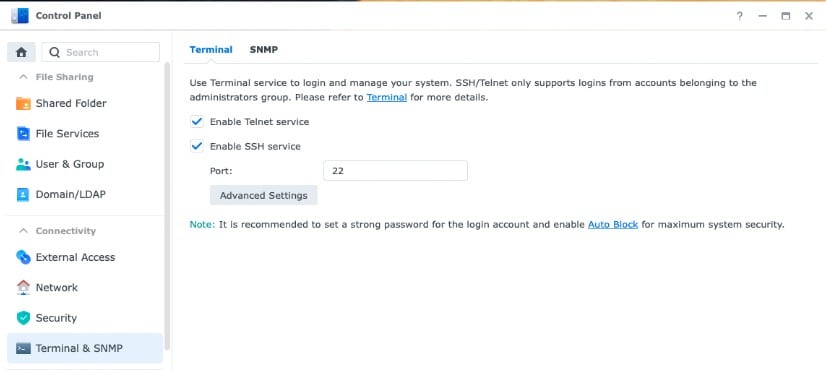Viewport: 826px width, 370px height.
Task: Open External Access icon
Action: click(x=23, y=257)
